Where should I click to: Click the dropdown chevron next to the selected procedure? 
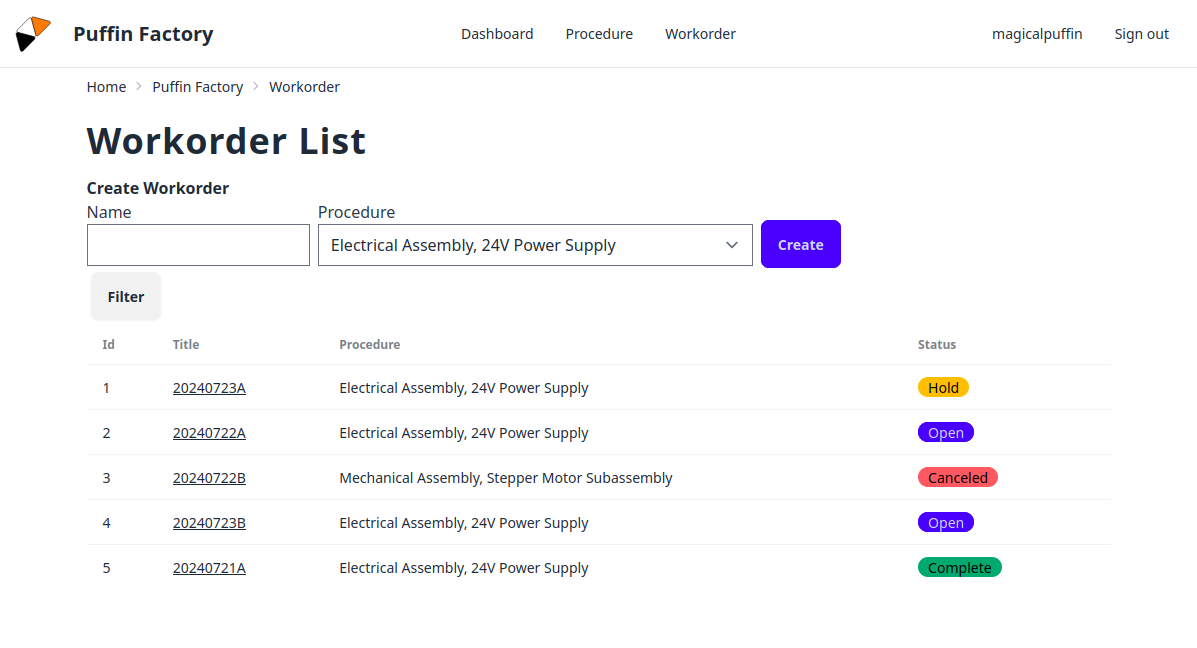pos(731,244)
